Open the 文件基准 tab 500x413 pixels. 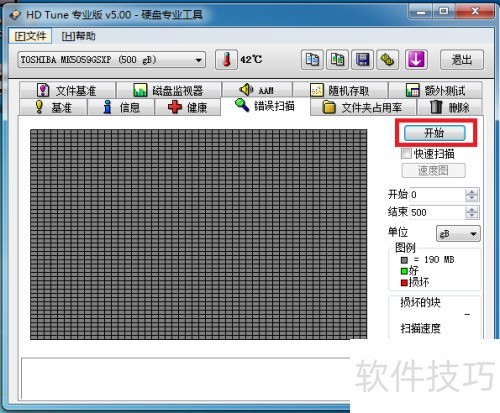point(67,90)
